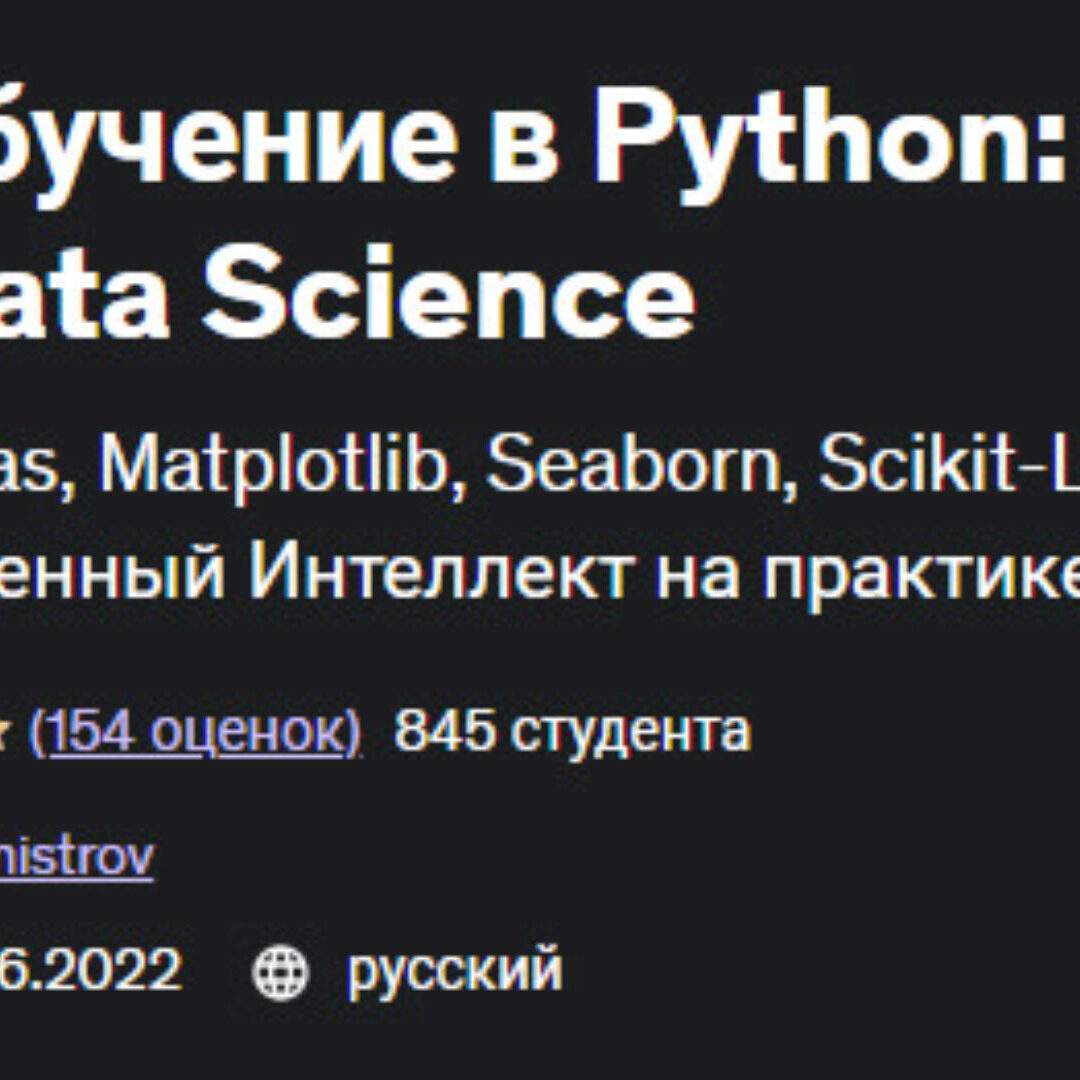
Task: Click the word Matplotlib in the subtitle
Action: [270, 467]
